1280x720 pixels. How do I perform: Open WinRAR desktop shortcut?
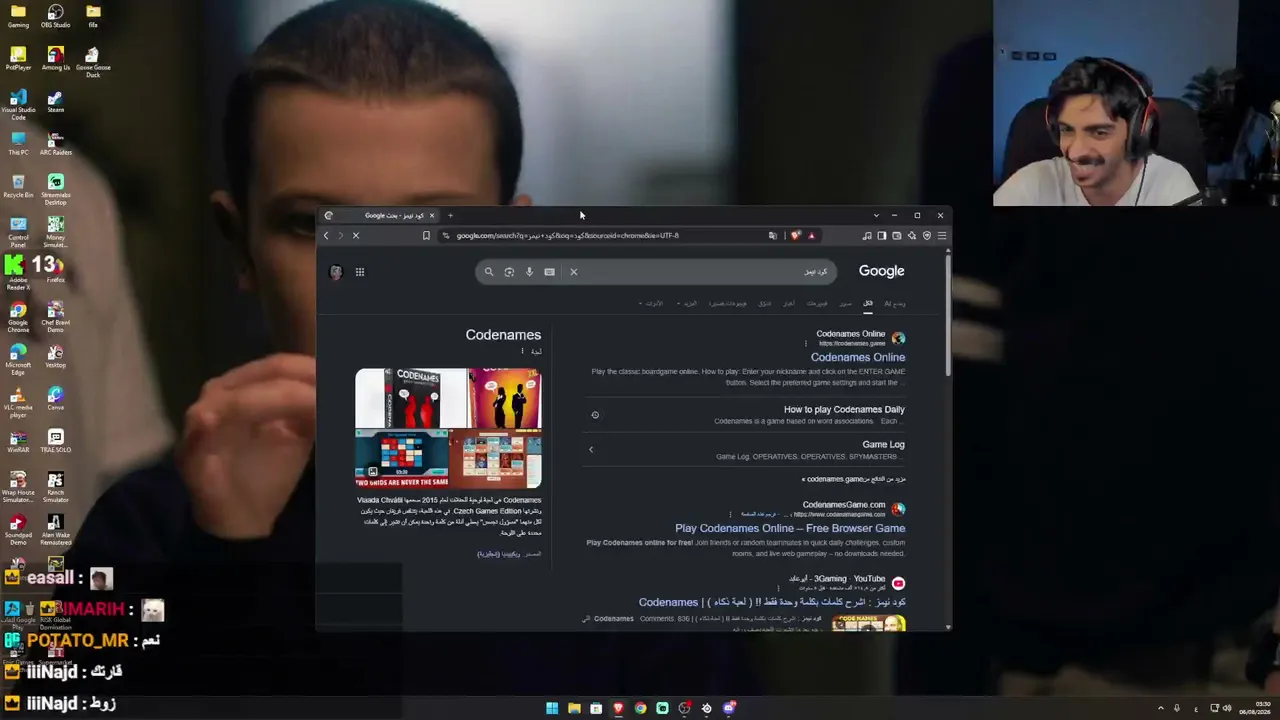18,441
